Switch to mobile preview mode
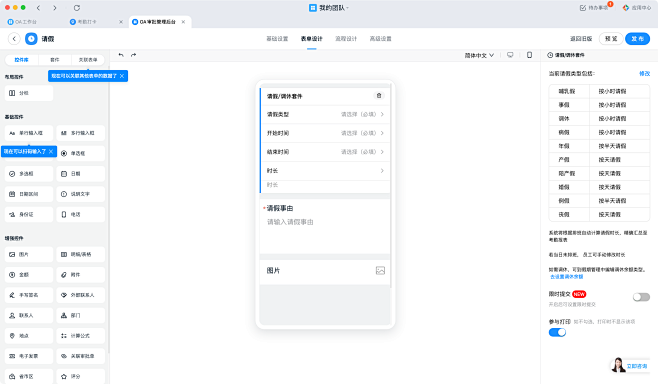Screen dimensions: 658x384 [530, 55]
